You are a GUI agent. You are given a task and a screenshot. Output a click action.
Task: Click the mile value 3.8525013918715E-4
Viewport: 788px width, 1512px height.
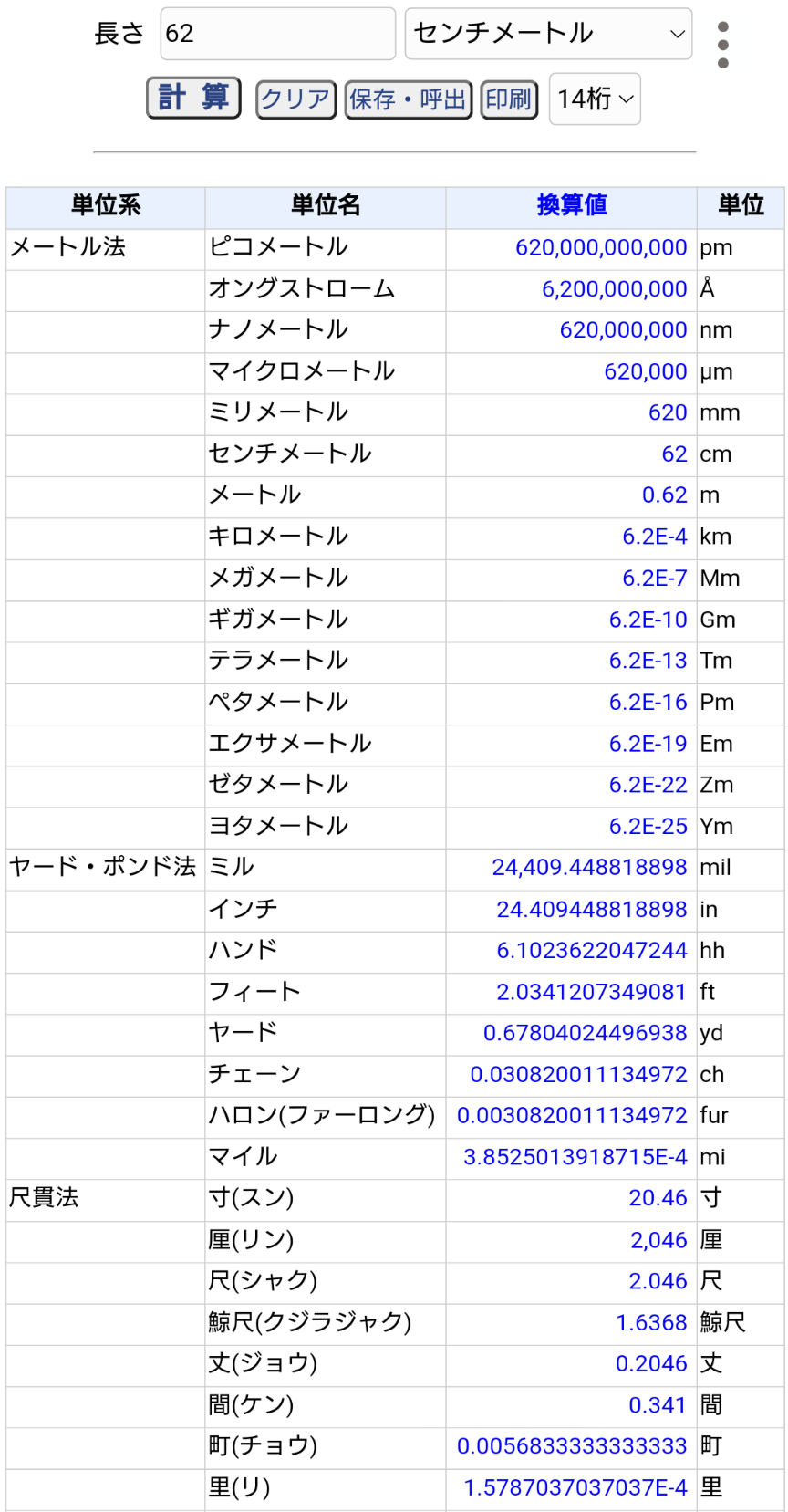[x=575, y=1157]
